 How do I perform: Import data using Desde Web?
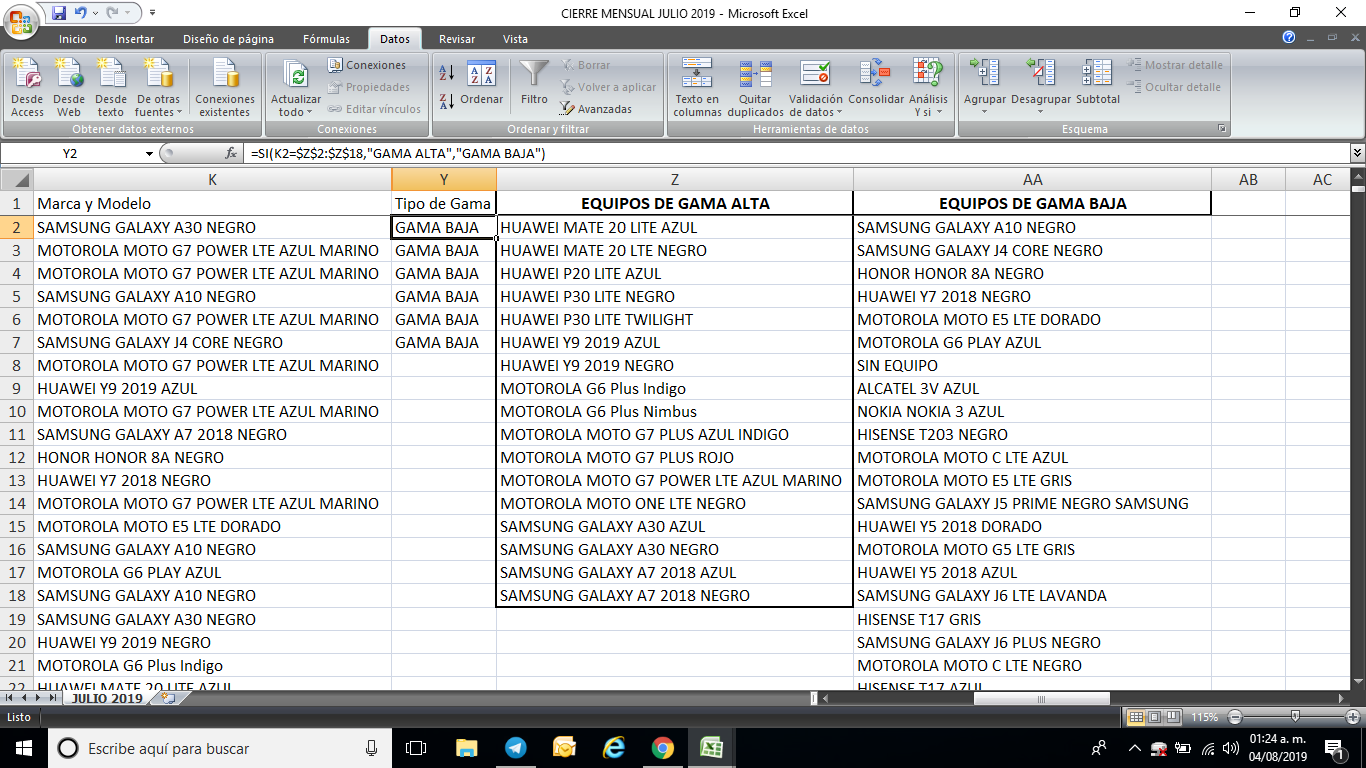pyautogui.click(x=69, y=88)
